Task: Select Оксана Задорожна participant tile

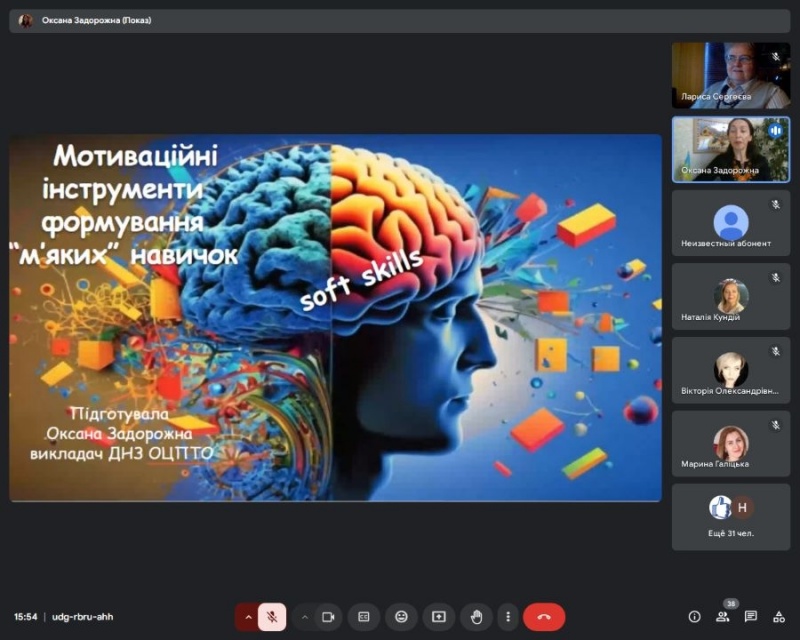Action: tap(730, 149)
